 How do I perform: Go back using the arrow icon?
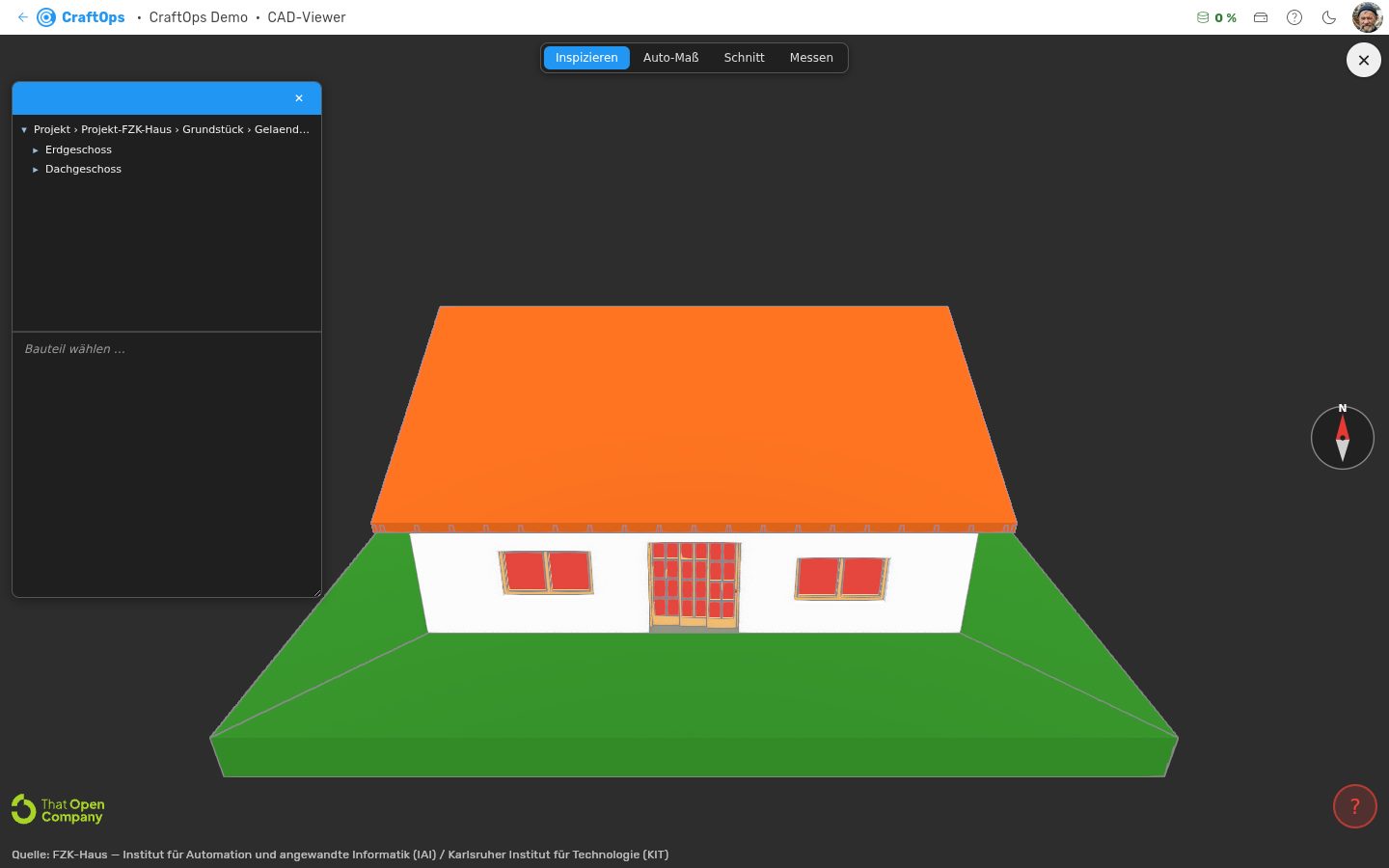point(23,17)
